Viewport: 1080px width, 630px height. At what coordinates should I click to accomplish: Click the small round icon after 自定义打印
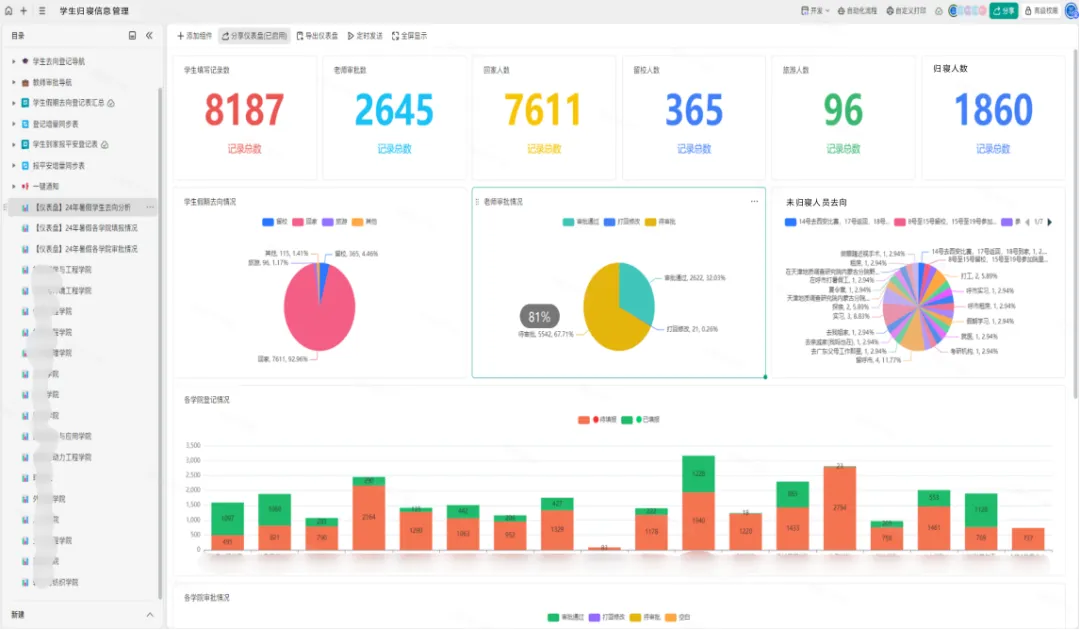(x=938, y=11)
